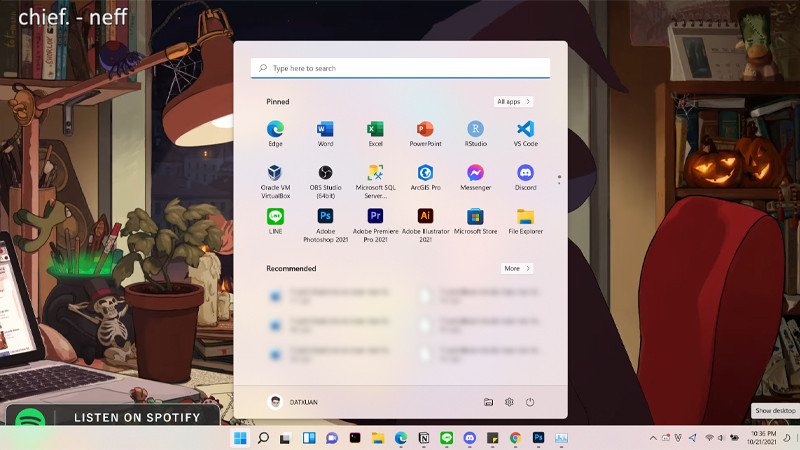The image size is (800, 450).
Task: Click Listen on Spotify banner
Action: point(112,417)
